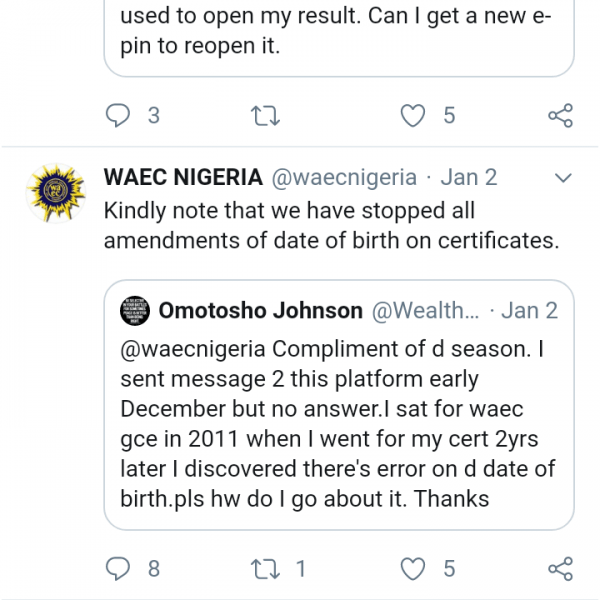Open tweet options chevron for WAEC NIGERIA
Screen dimensions: 600x600
562,178
